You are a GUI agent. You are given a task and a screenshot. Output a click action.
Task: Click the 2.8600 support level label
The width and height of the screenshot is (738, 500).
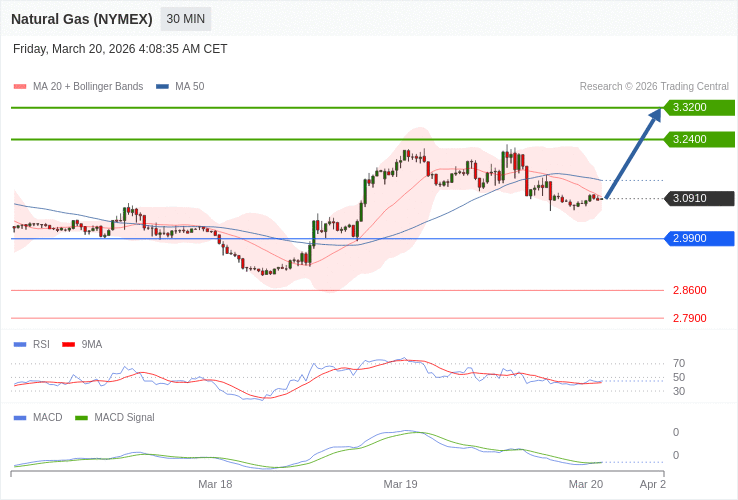point(689,290)
